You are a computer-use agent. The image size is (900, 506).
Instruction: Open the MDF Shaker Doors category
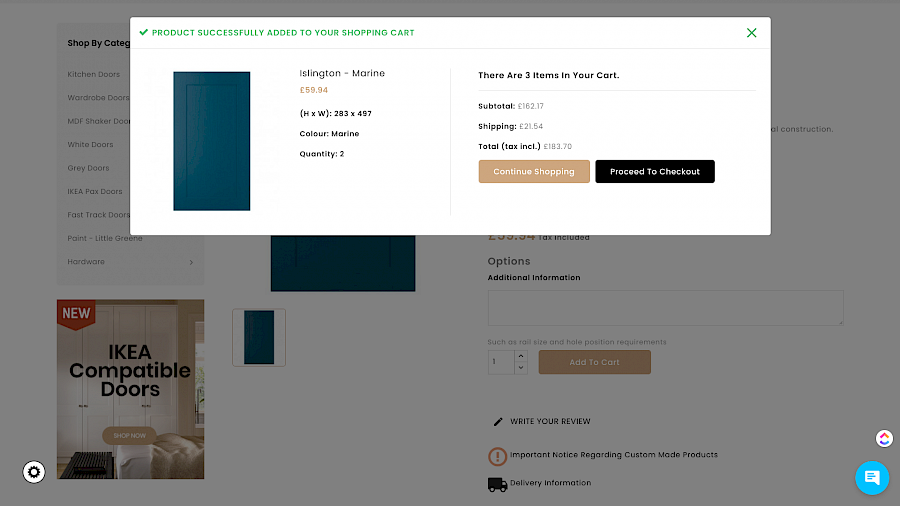[99, 121]
